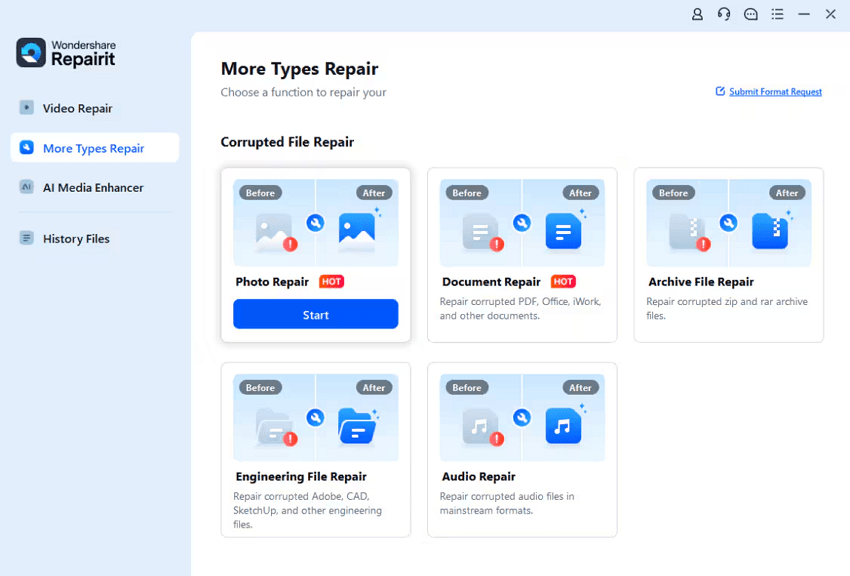Open the Submit Format Request link
This screenshot has height=576, width=850.
775,92
